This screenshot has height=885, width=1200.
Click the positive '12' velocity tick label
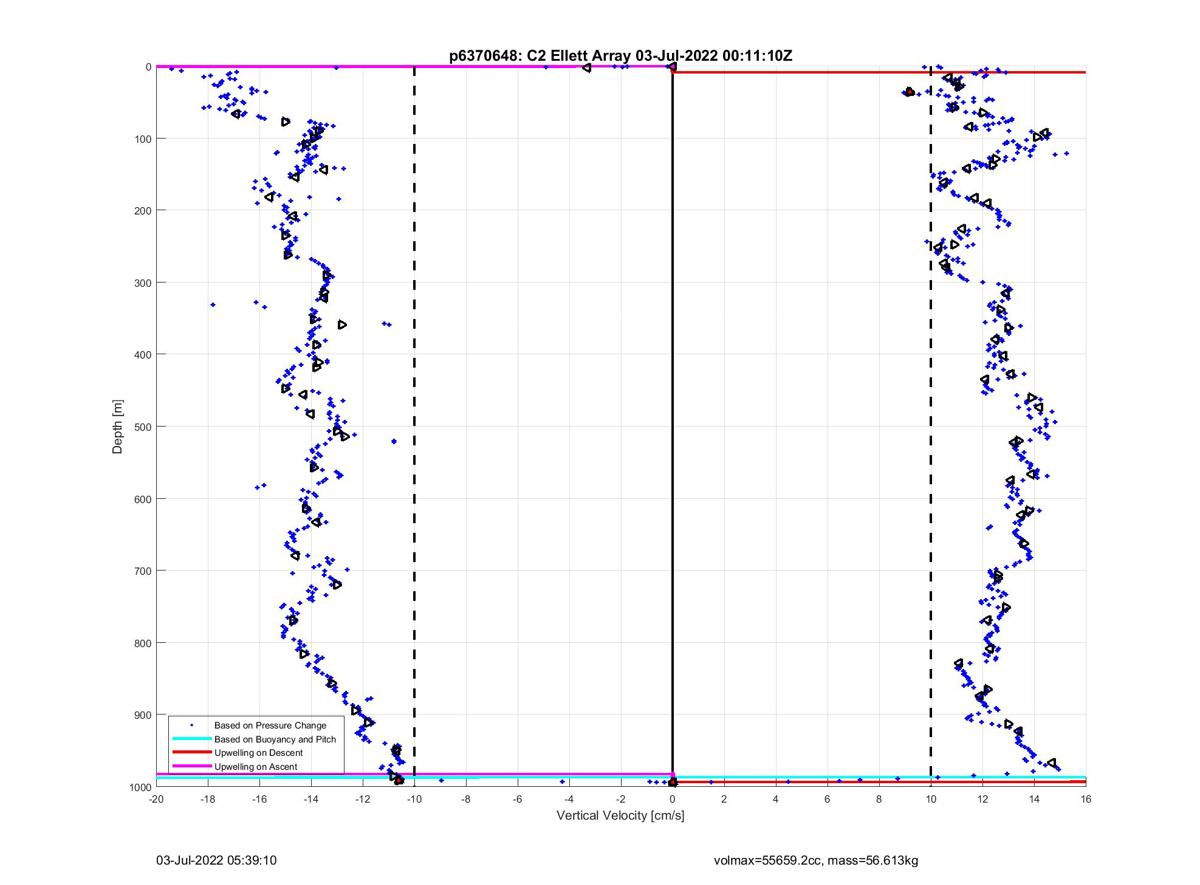pyautogui.click(x=983, y=799)
